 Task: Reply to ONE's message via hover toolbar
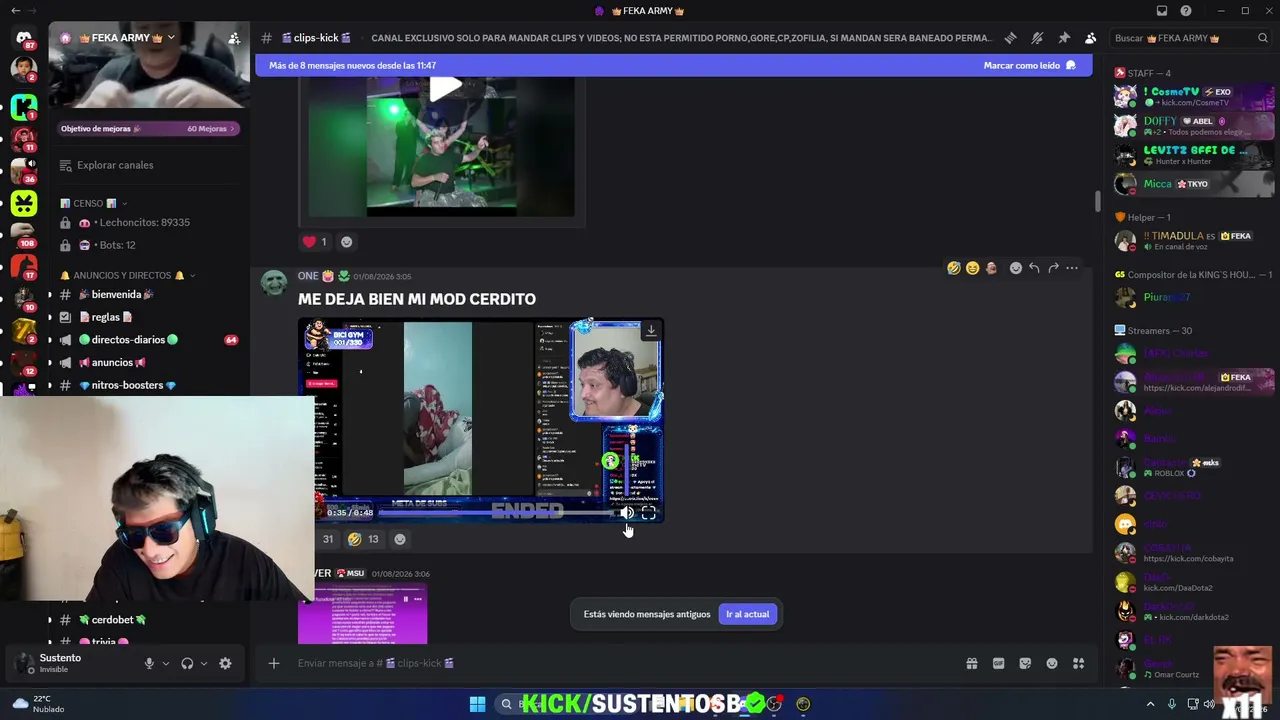click(x=1034, y=268)
